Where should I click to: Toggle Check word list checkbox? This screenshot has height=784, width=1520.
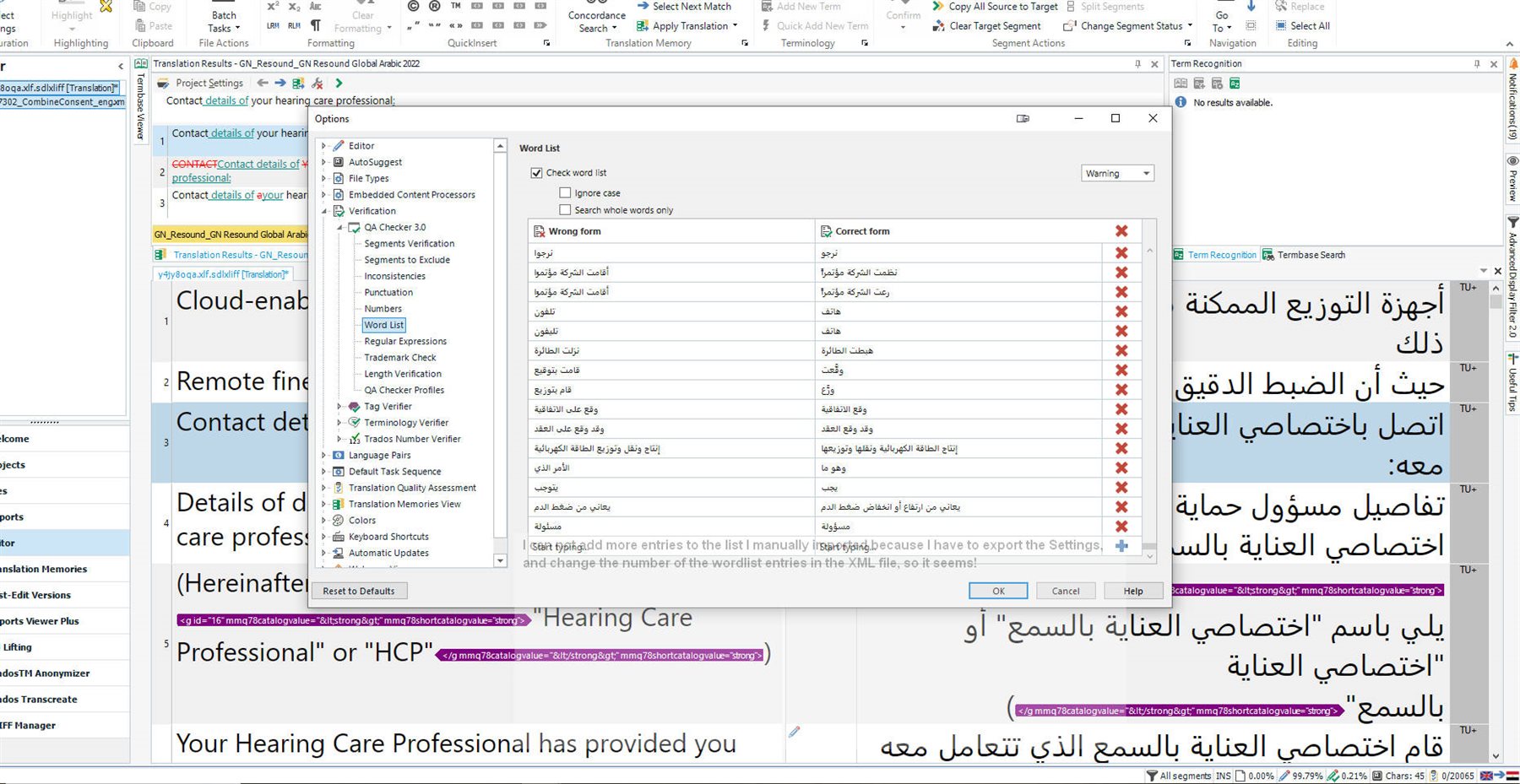pos(536,173)
